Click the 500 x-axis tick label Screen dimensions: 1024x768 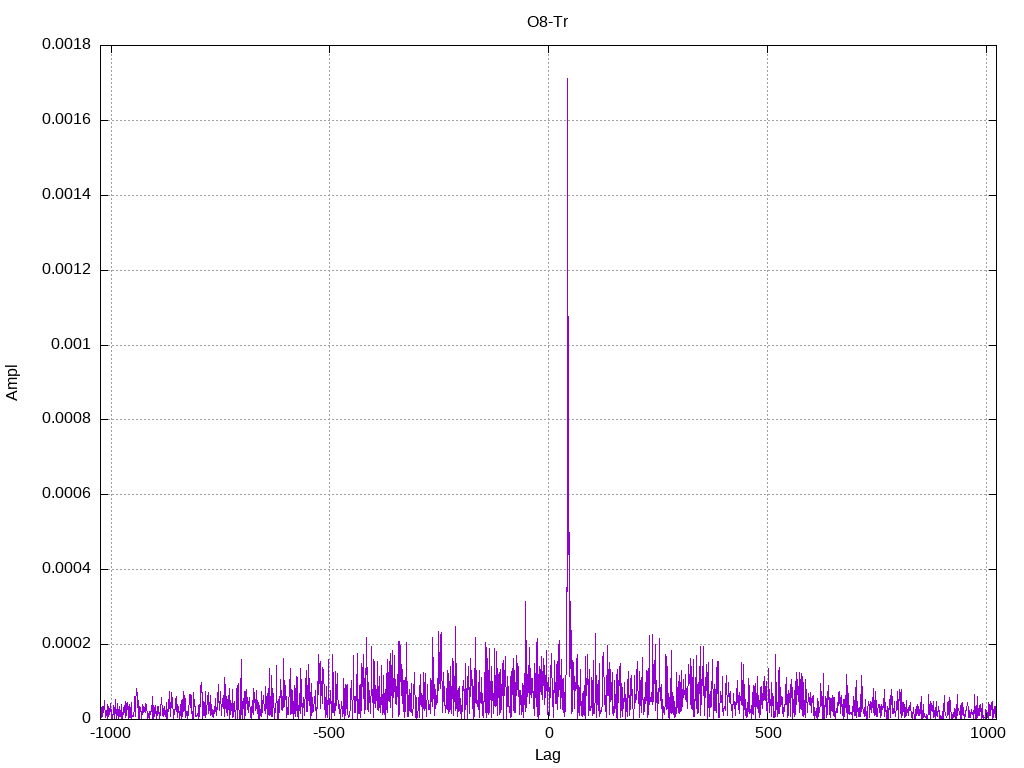(x=767, y=733)
